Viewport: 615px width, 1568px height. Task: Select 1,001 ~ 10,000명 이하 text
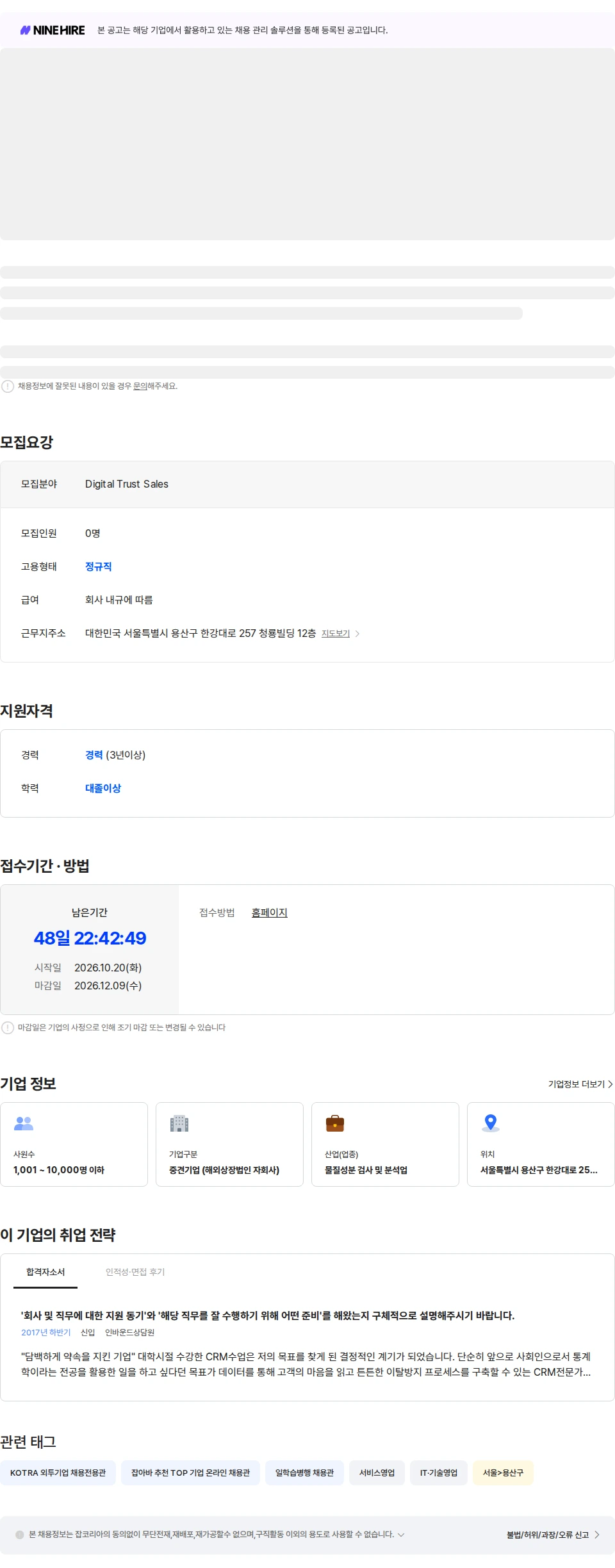tap(59, 1170)
